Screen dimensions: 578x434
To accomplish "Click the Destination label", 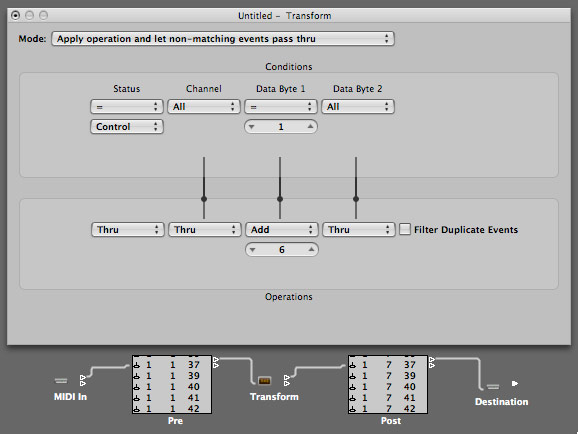I will (501, 402).
